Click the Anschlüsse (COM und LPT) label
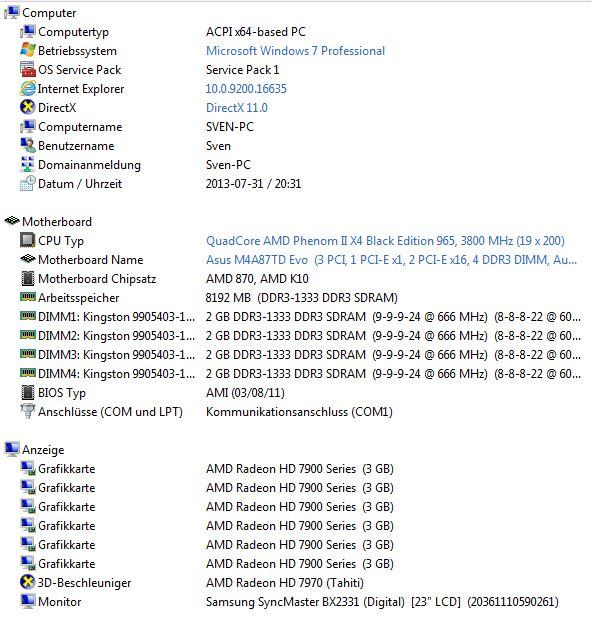The image size is (592, 624). pos(110,412)
